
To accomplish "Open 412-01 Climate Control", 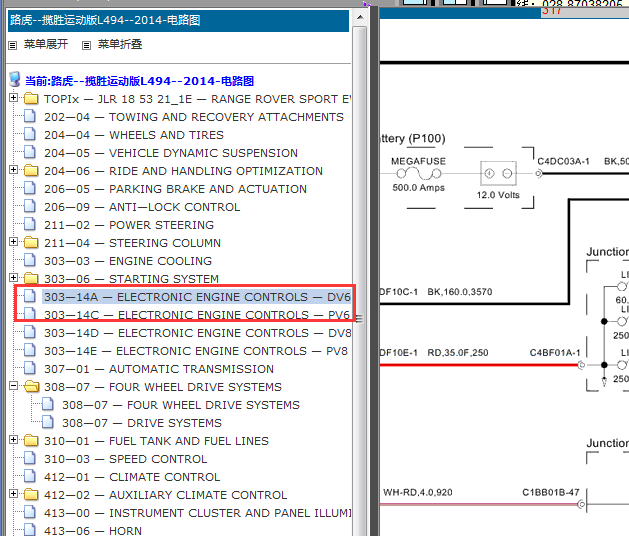I will pyautogui.click(x=132, y=477).
